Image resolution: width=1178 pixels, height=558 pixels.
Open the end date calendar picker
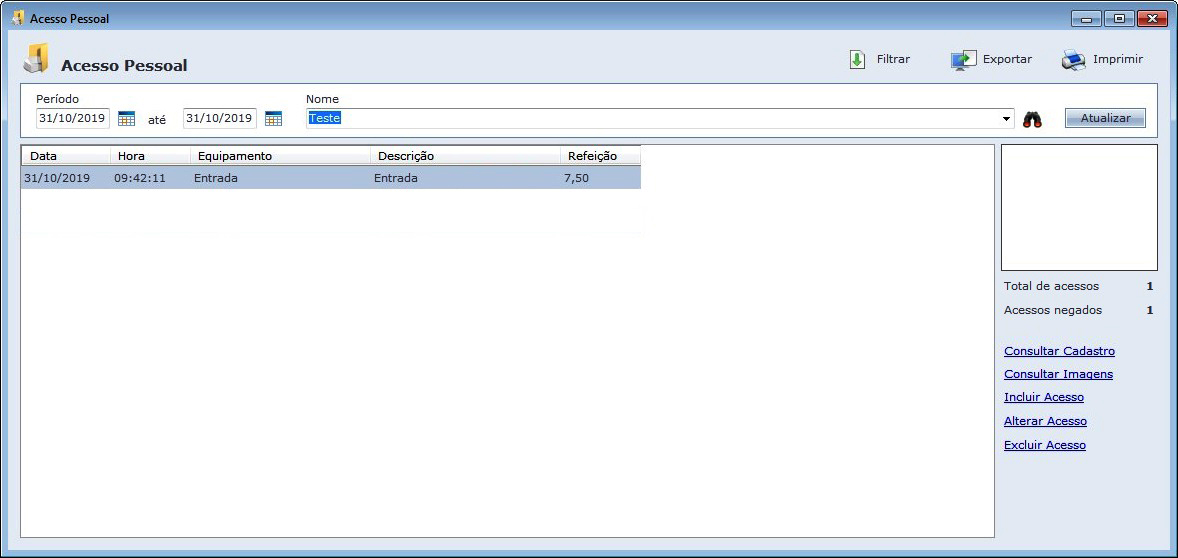pyautogui.click(x=273, y=119)
